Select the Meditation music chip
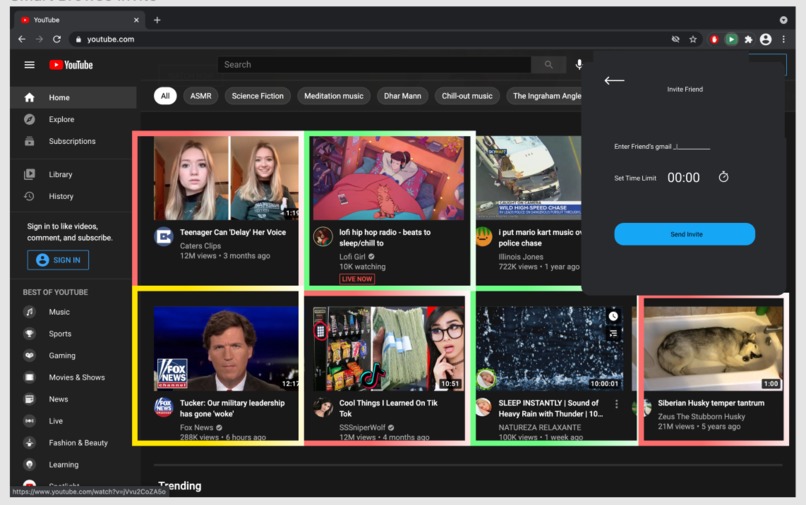The width and height of the screenshot is (806, 505). click(334, 96)
